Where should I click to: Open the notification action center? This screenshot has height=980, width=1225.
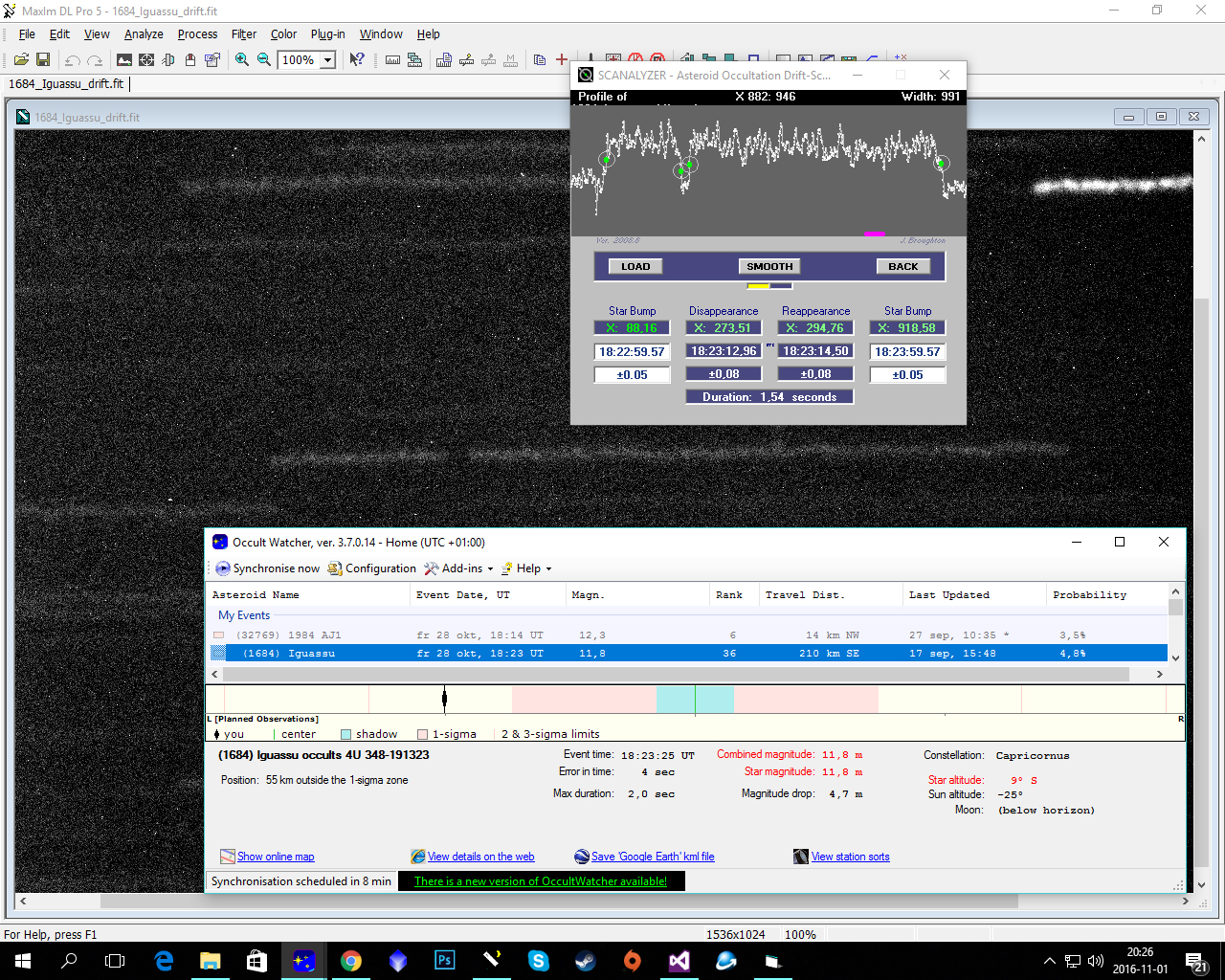(x=1195, y=961)
